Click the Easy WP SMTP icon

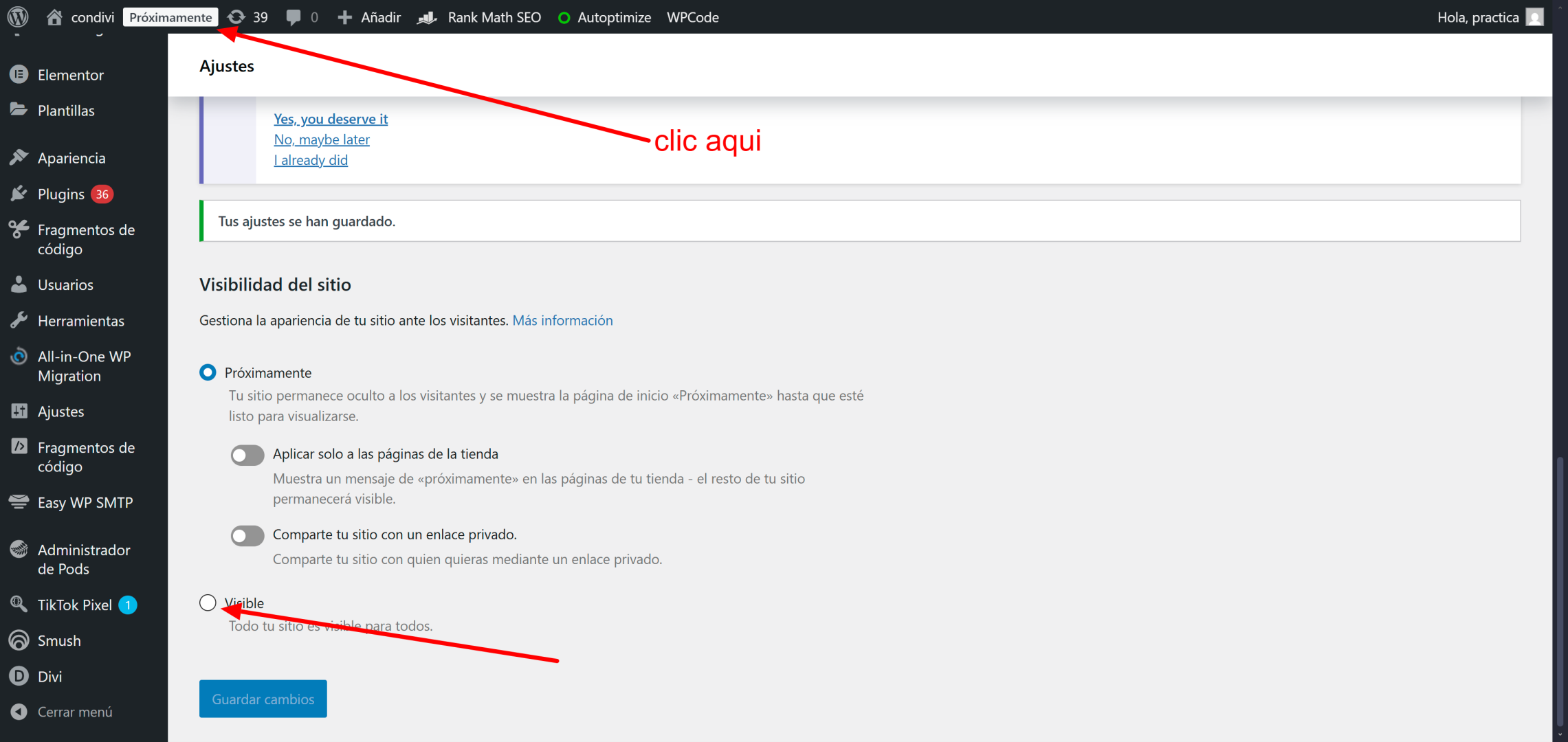pos(19,502)
